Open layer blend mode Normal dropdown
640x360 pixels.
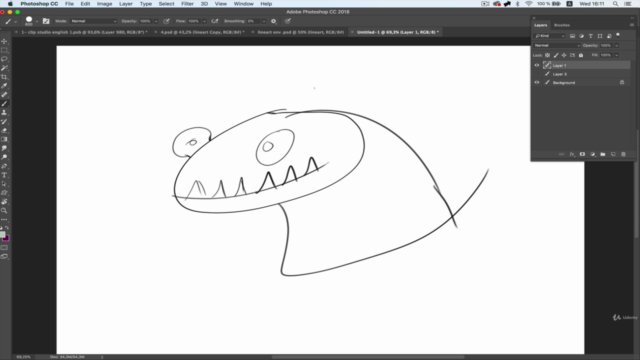[557, 45]
